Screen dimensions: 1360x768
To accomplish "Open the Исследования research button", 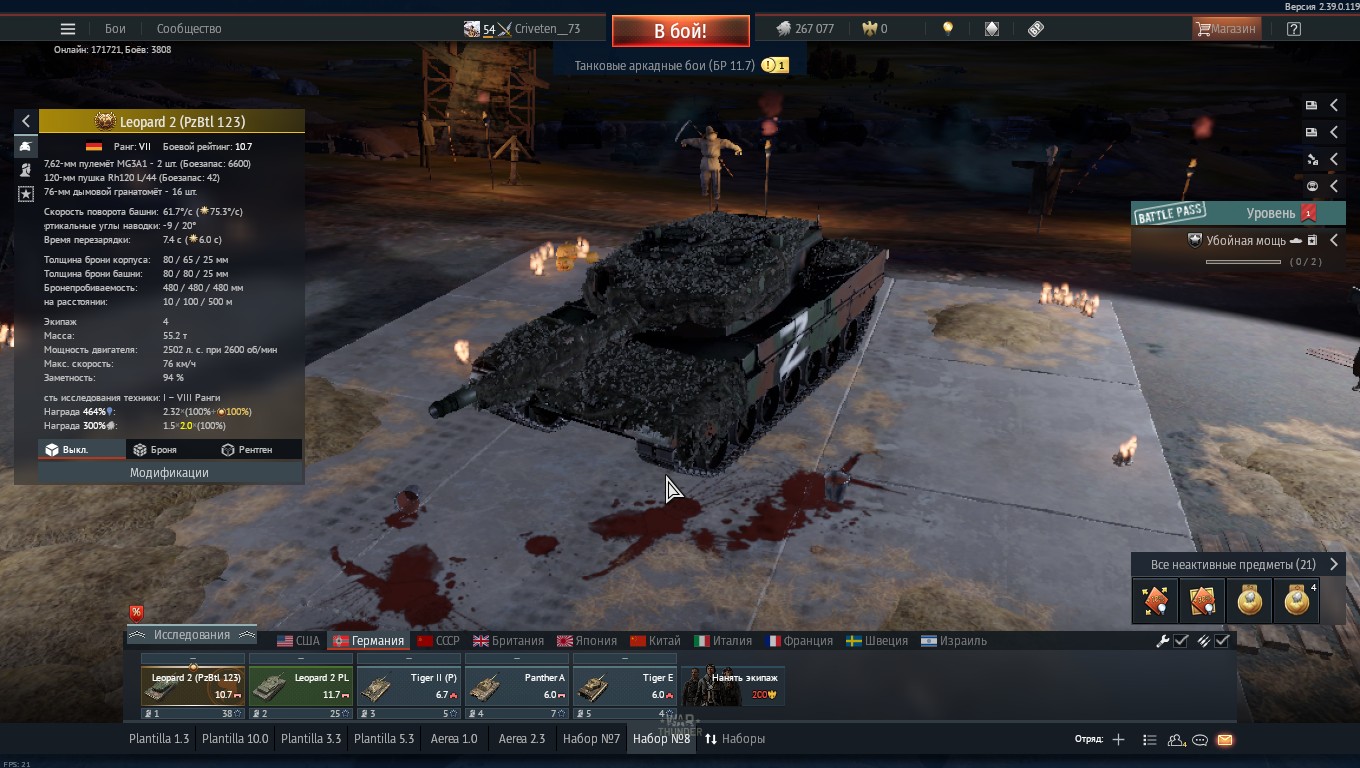I will [x=192, y=635].
